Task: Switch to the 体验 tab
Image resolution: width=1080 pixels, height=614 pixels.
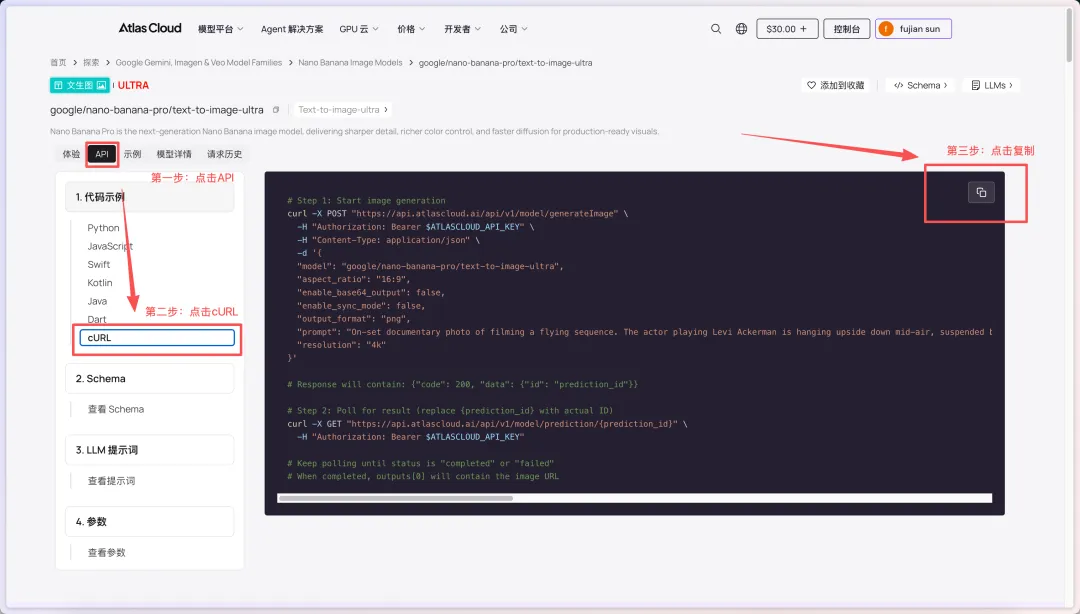Action: (x=72, y=154)
